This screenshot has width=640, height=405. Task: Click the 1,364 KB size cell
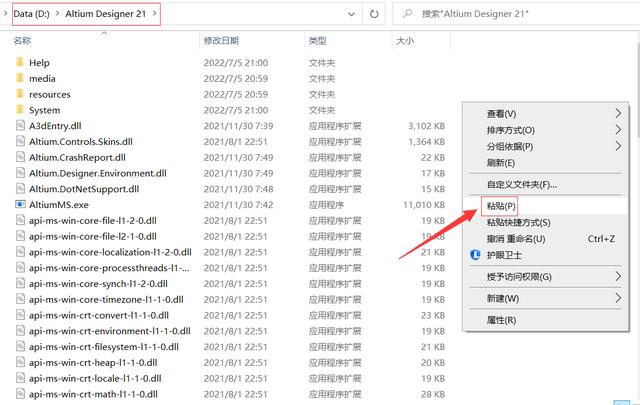(x=427, y=142)
